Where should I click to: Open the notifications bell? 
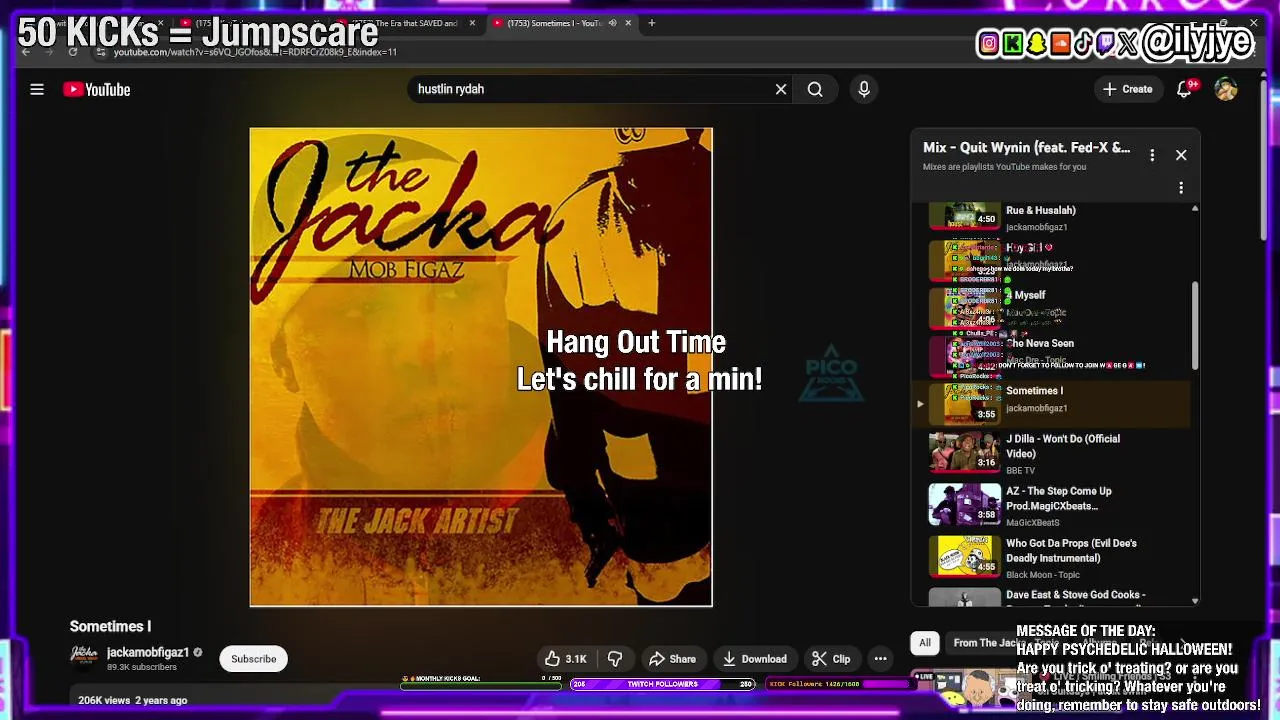(1184, 89)
